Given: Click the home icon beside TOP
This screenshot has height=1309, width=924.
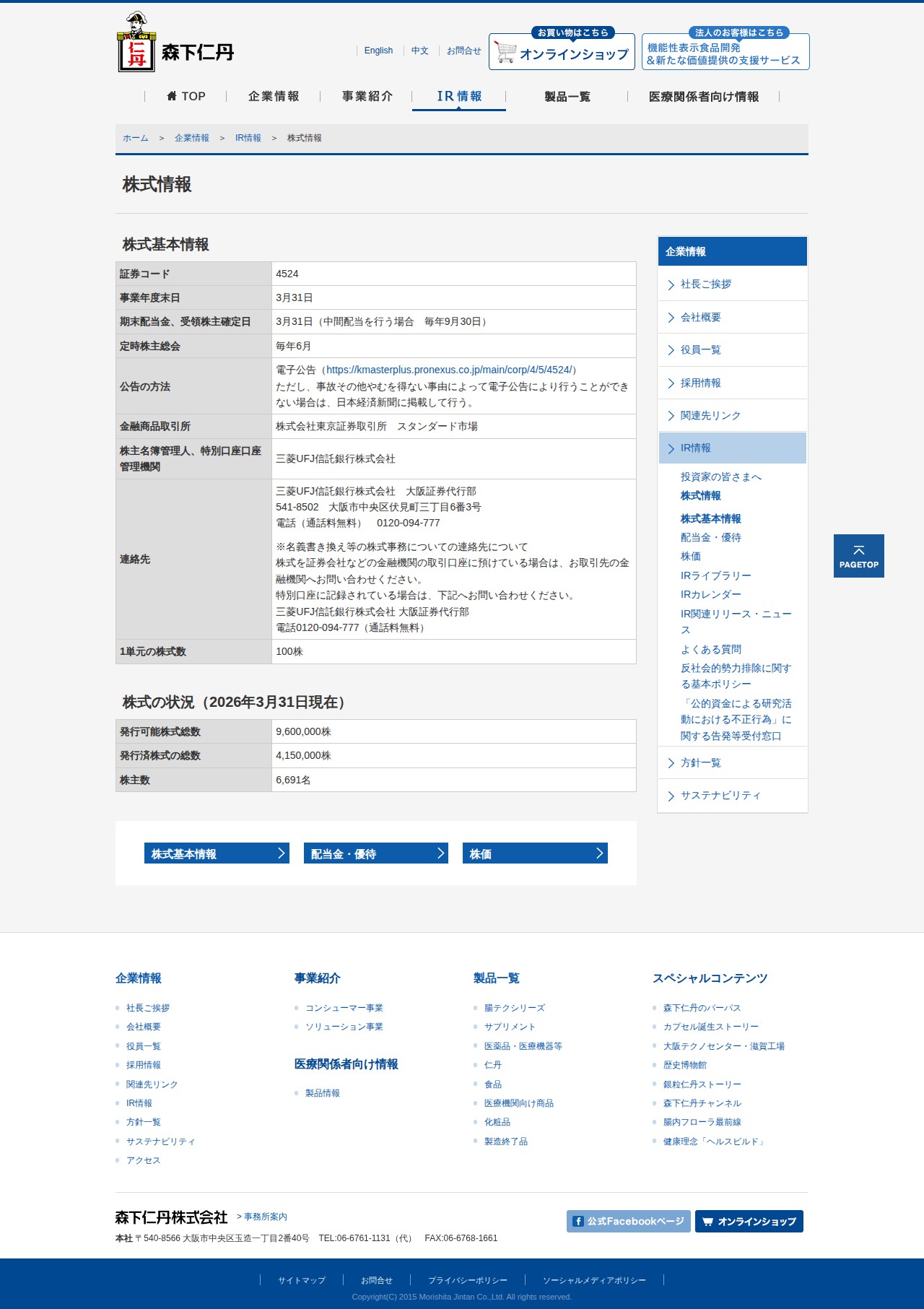Looking at the screenshot, I should pos(172,96).
